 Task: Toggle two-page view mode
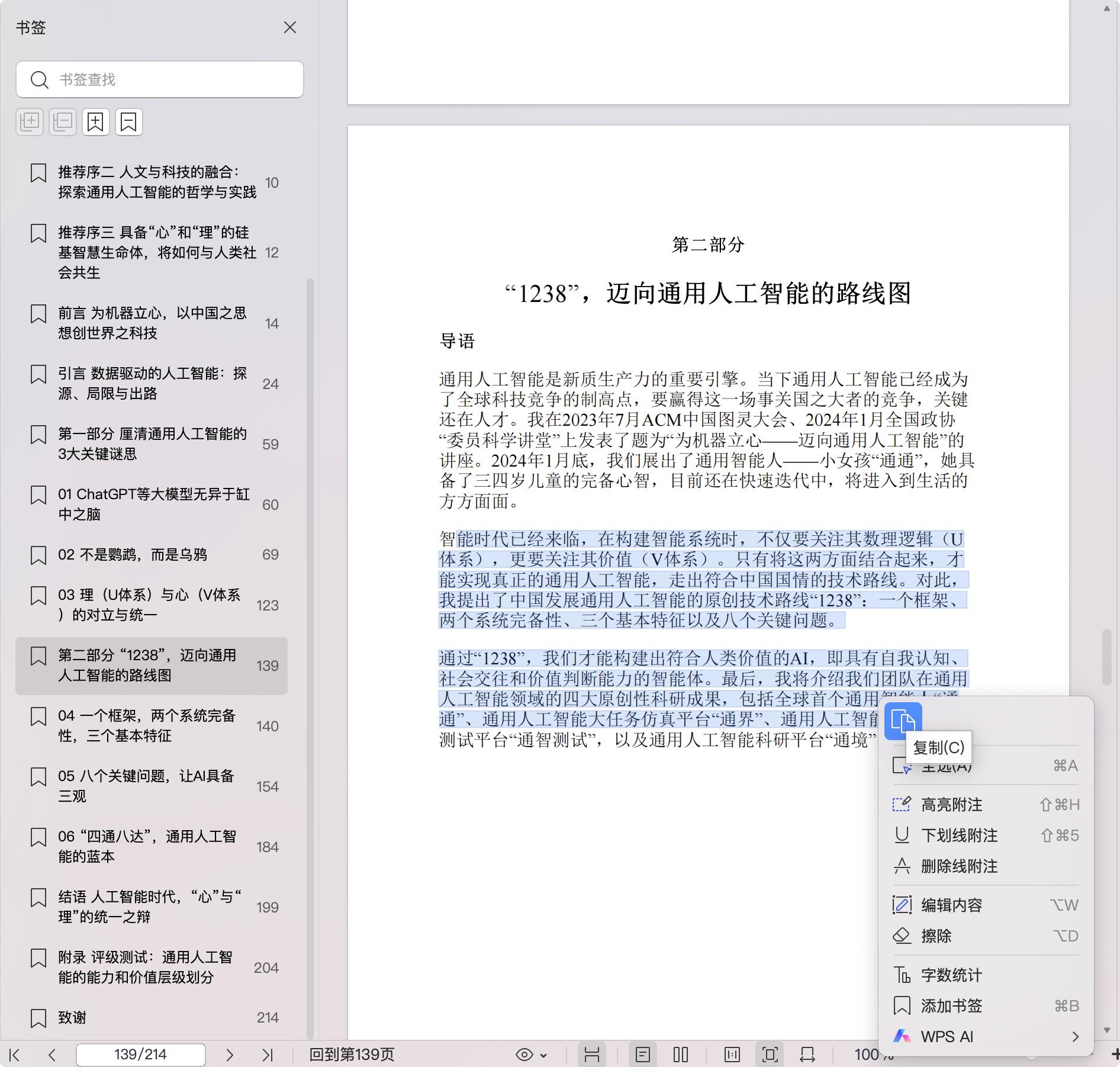tap(681, 1055)
